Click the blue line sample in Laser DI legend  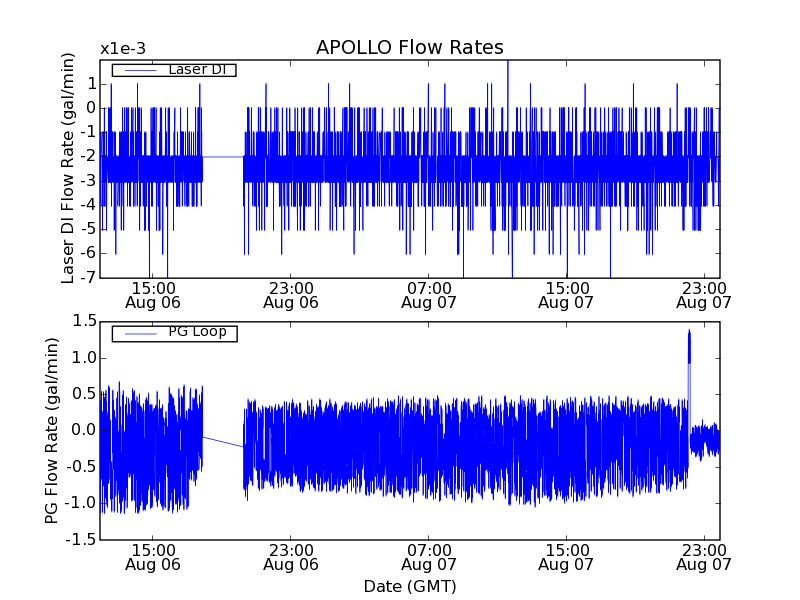(x=138, y=70)
